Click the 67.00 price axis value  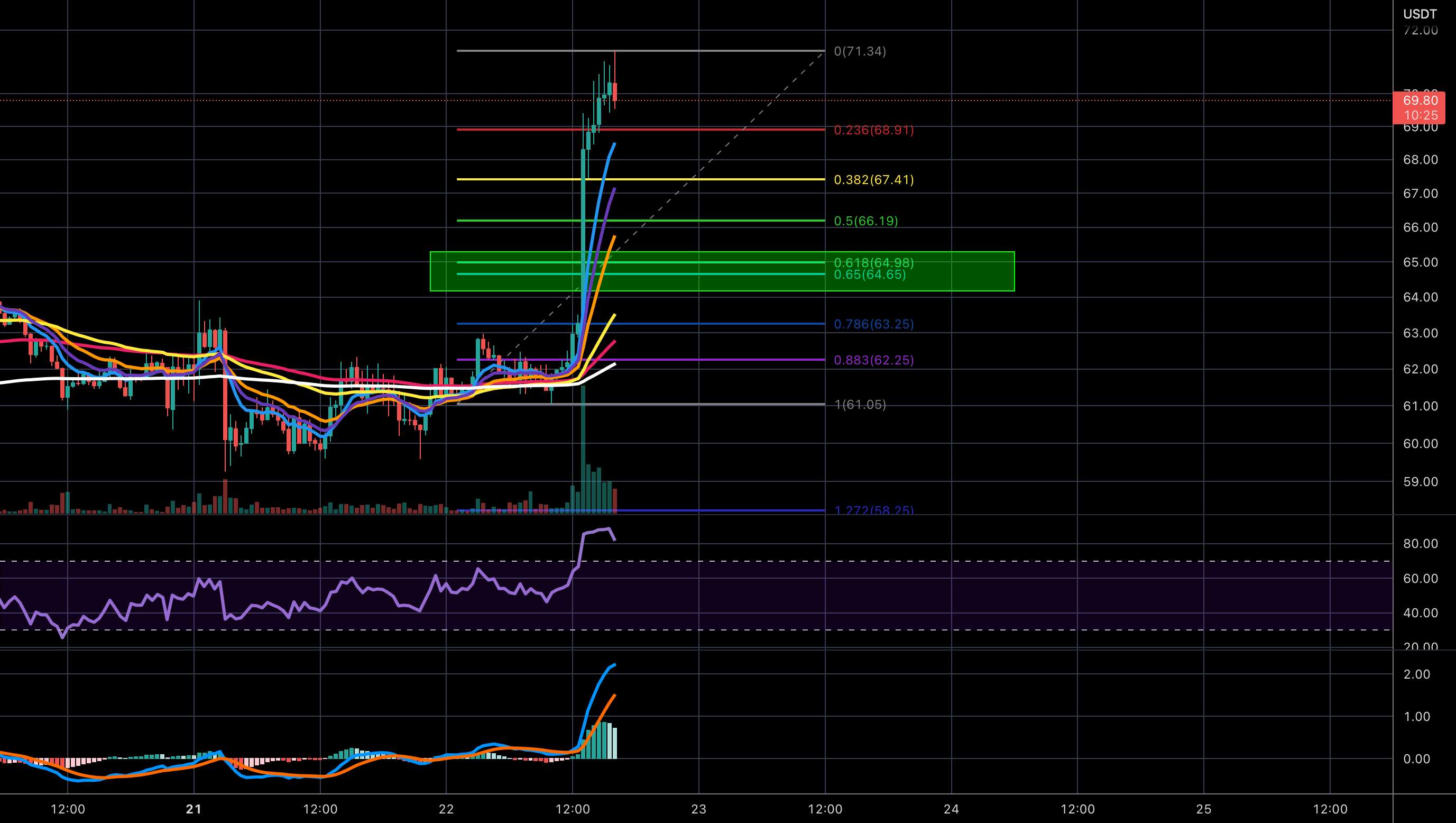pos(1420,194)
